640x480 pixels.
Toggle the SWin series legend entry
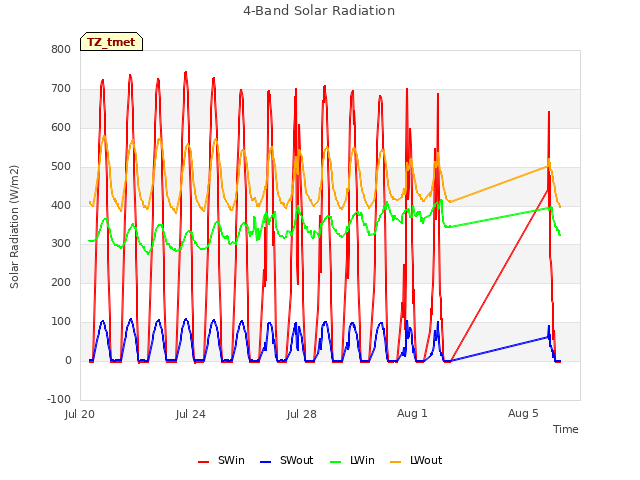(221, 460)
